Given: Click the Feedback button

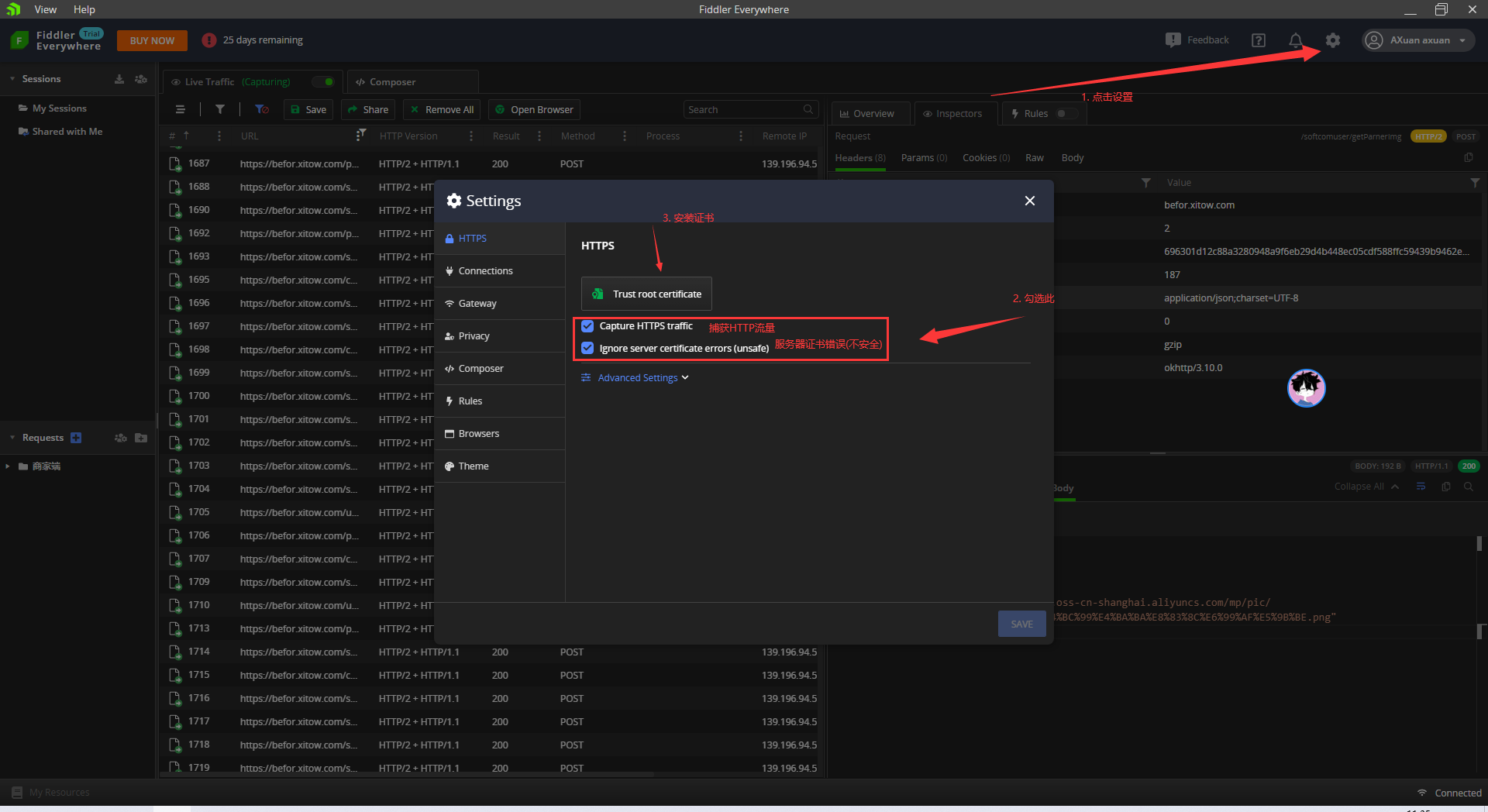Looking at the screenshot, I should coord(1197,40).
